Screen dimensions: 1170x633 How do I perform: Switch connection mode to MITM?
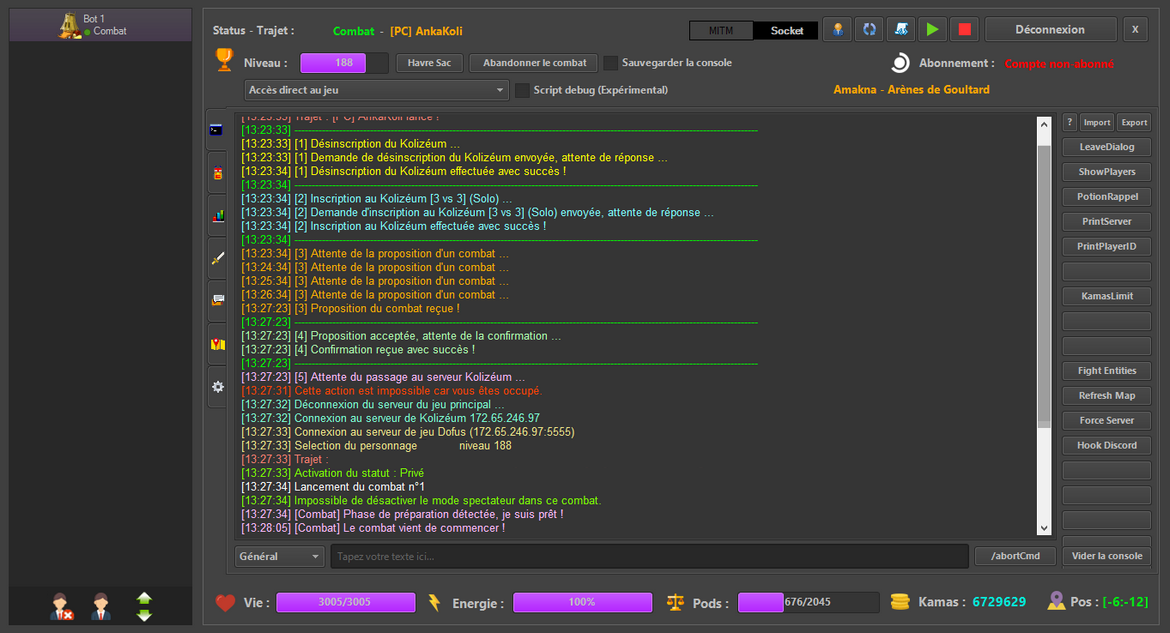[x=721, y=30]
